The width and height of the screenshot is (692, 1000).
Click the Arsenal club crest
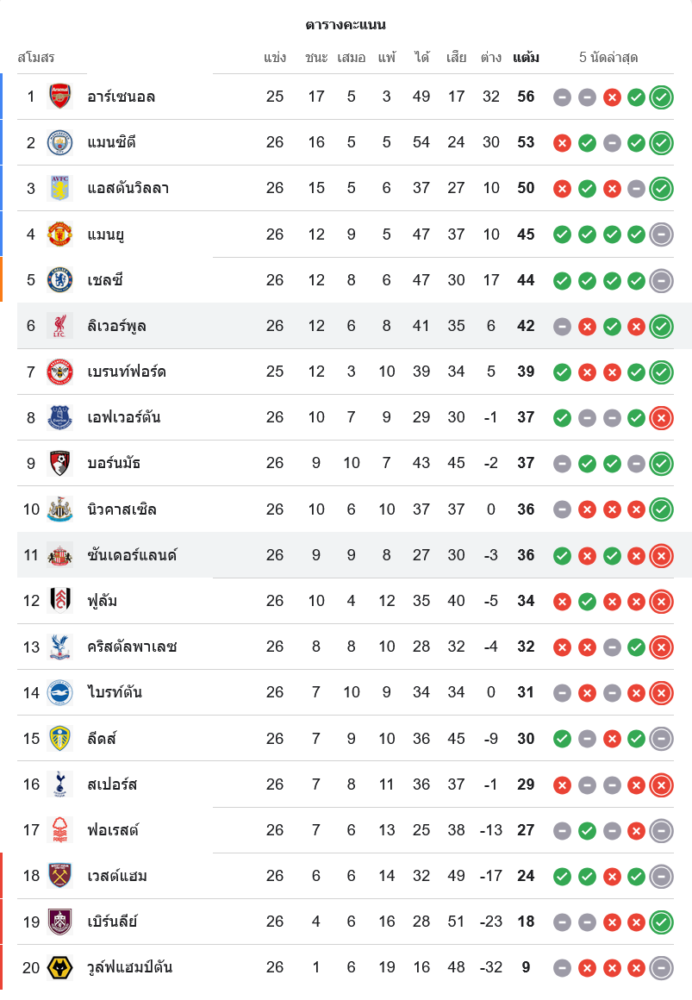click(60, 97)
